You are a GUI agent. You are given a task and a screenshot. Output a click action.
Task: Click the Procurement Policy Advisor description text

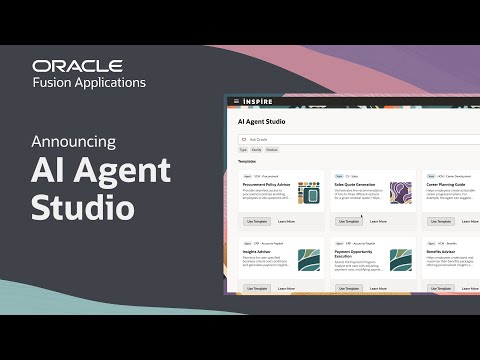click(266, 194)
